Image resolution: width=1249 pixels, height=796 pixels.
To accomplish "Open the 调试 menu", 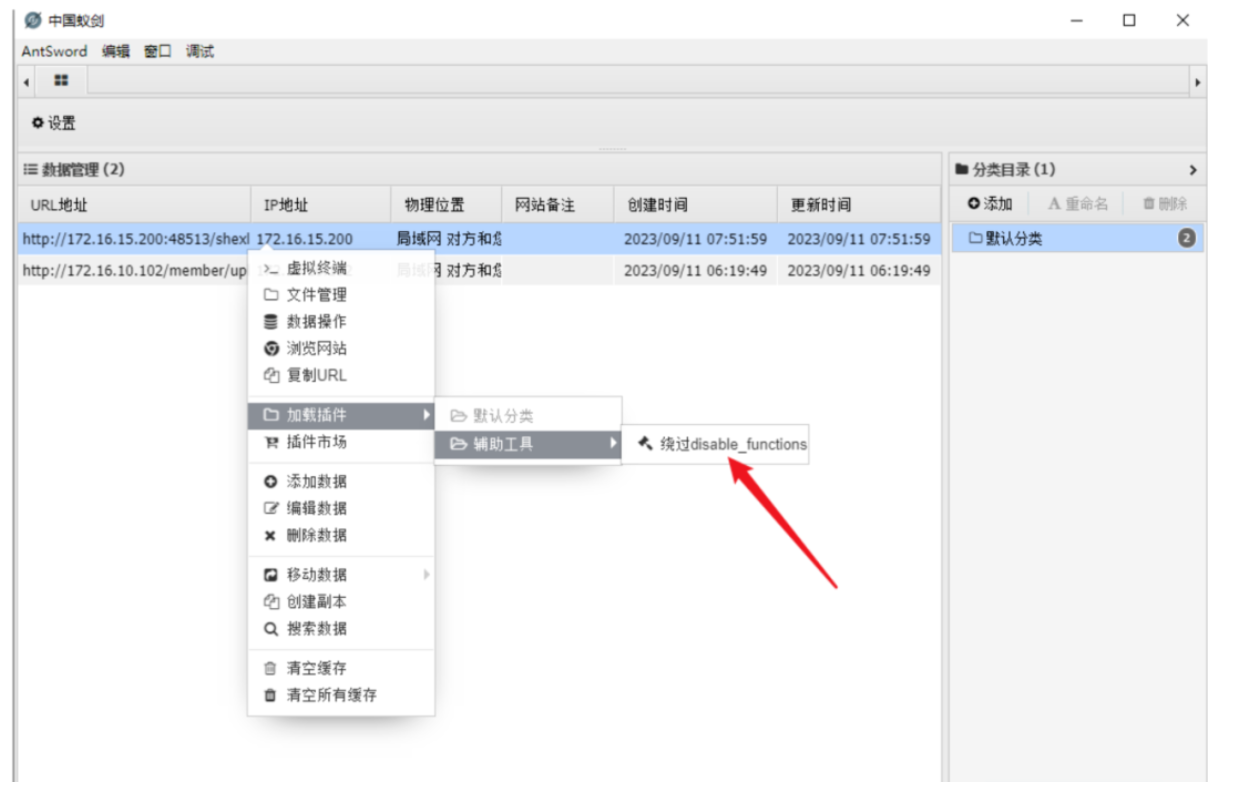I will (200, 51).
